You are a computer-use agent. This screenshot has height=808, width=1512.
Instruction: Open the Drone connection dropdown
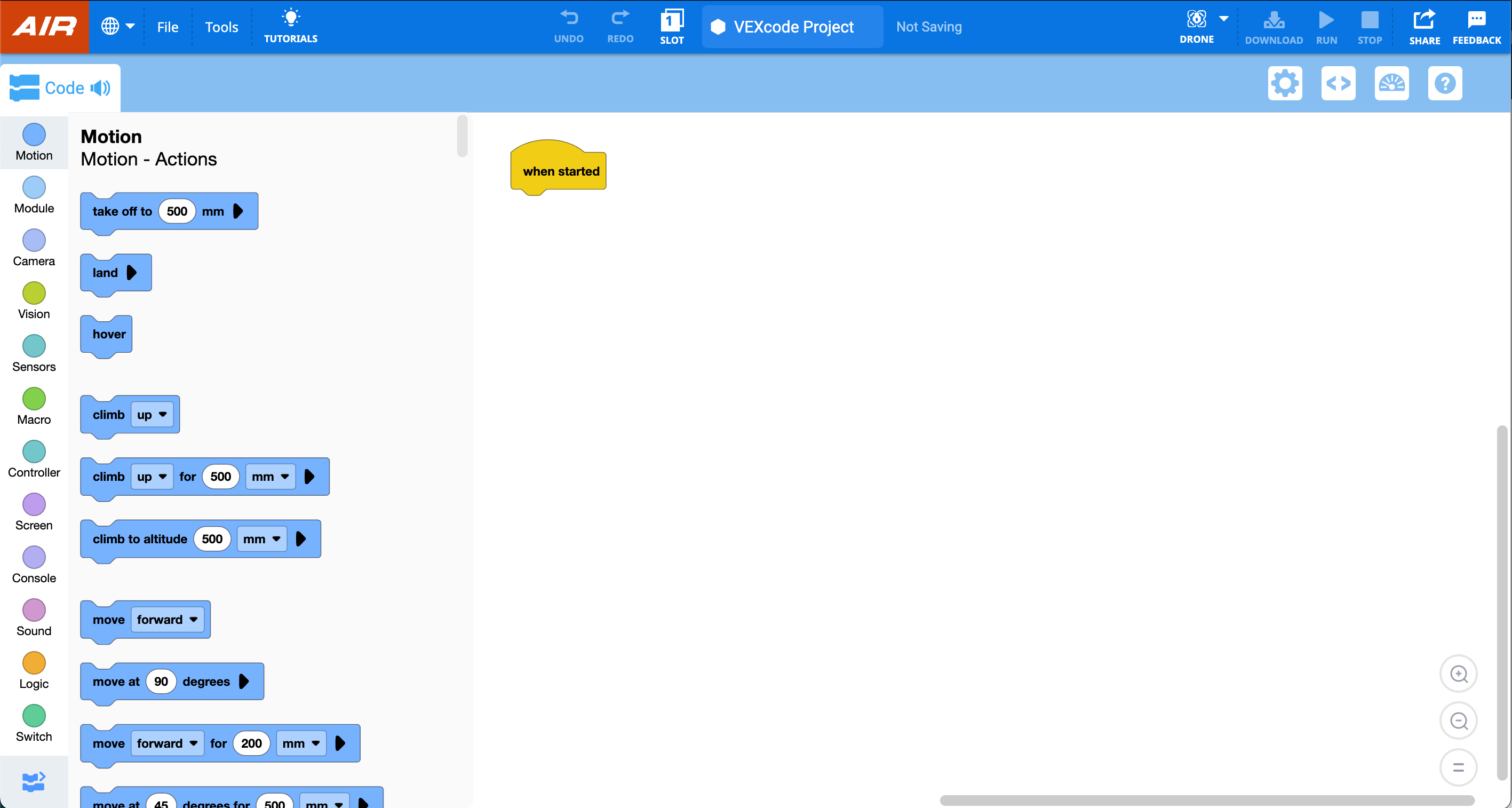tap(1224, 19)
